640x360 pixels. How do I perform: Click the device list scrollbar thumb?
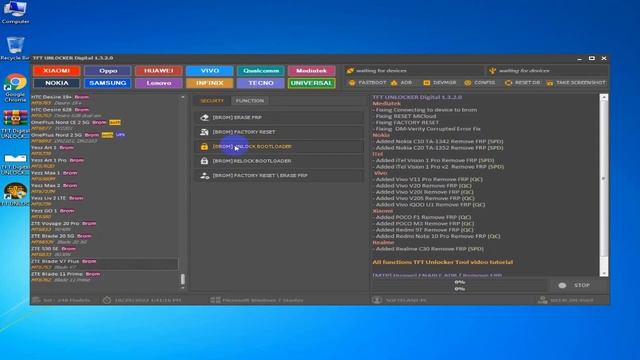point(182,279)
